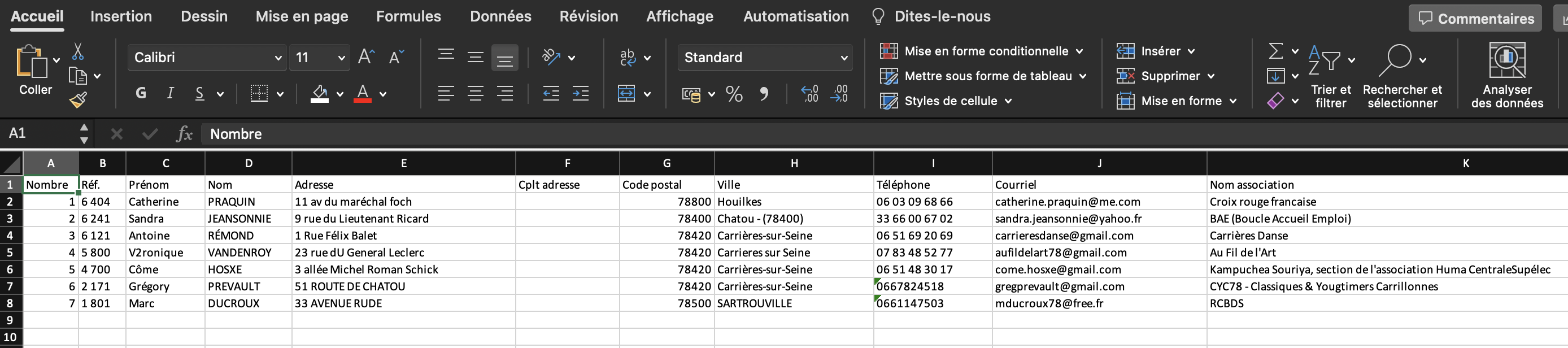Viewport: 1568px width, 348px height.
Task: Apply middle vertical alignment
Action: point(476,57)
